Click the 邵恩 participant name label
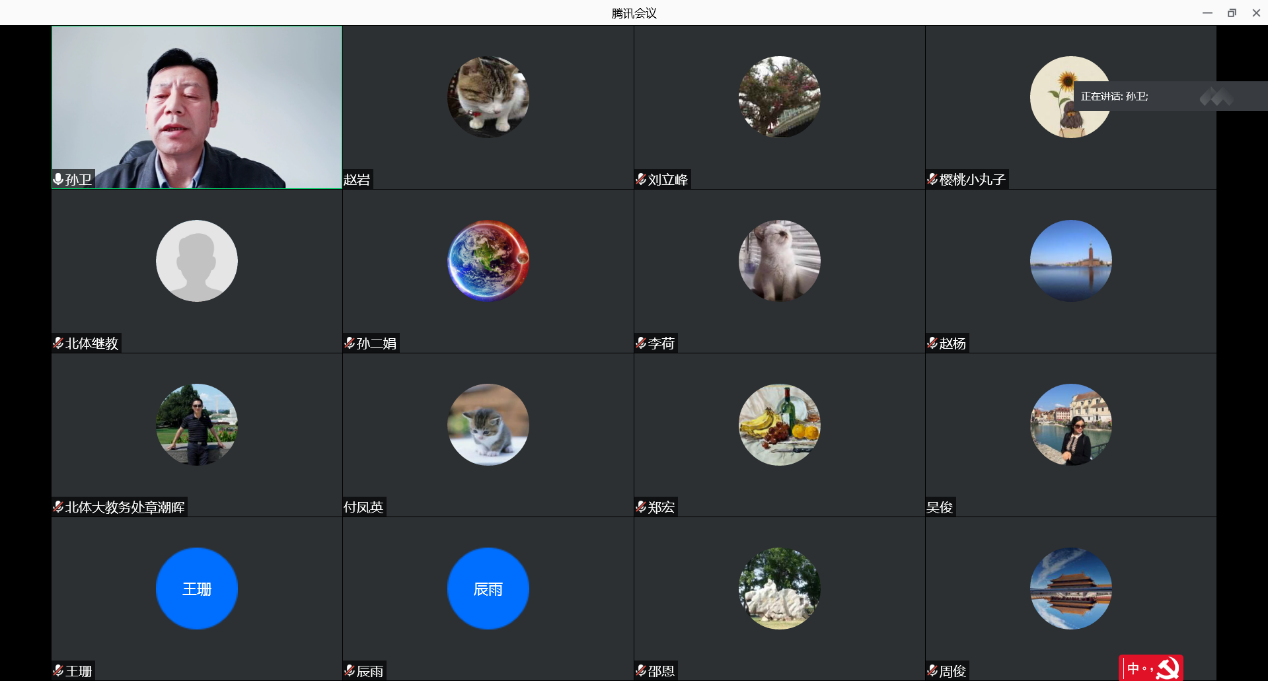 (661, 672)
